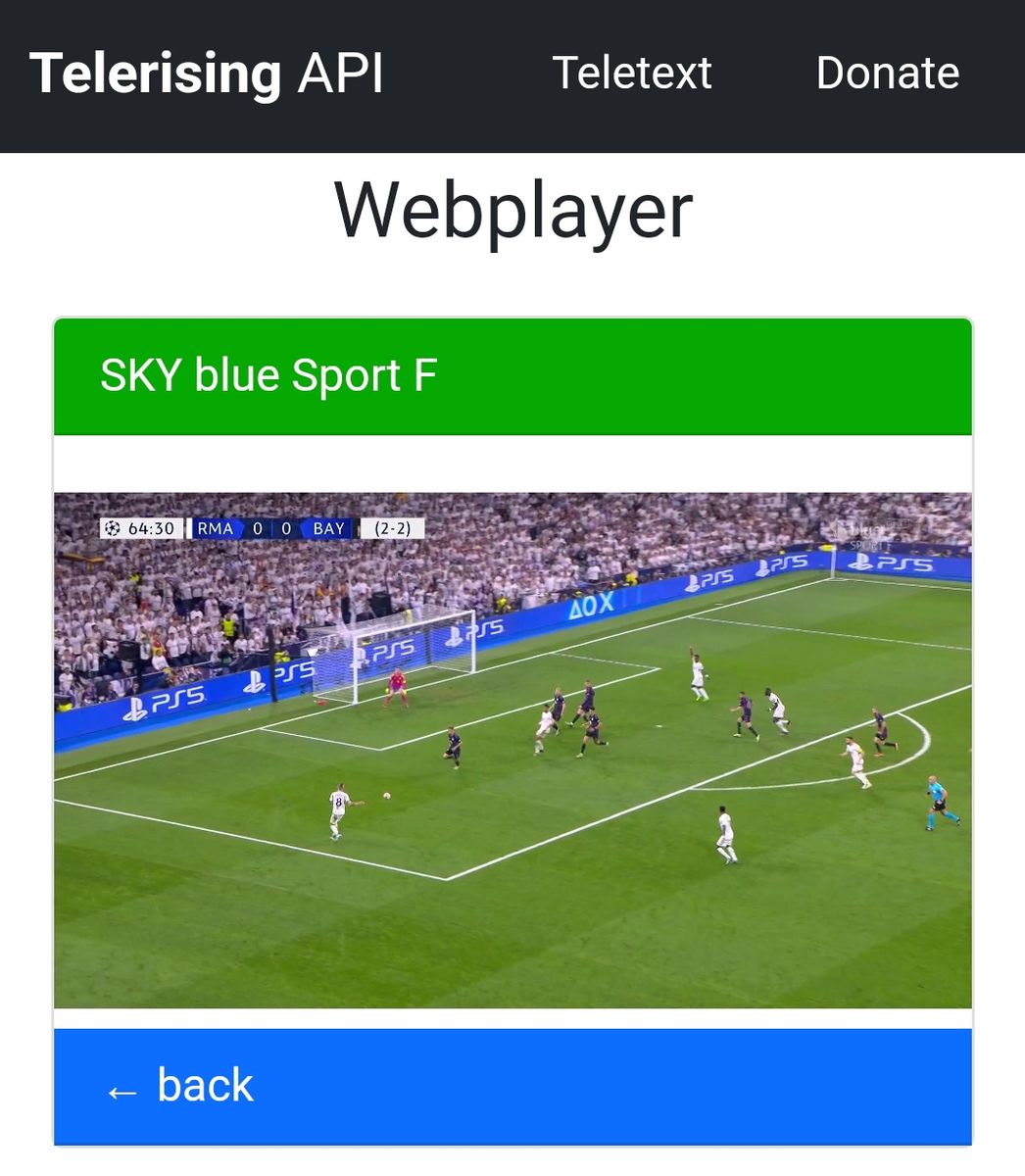Click the BAY team label

(328, 528)
